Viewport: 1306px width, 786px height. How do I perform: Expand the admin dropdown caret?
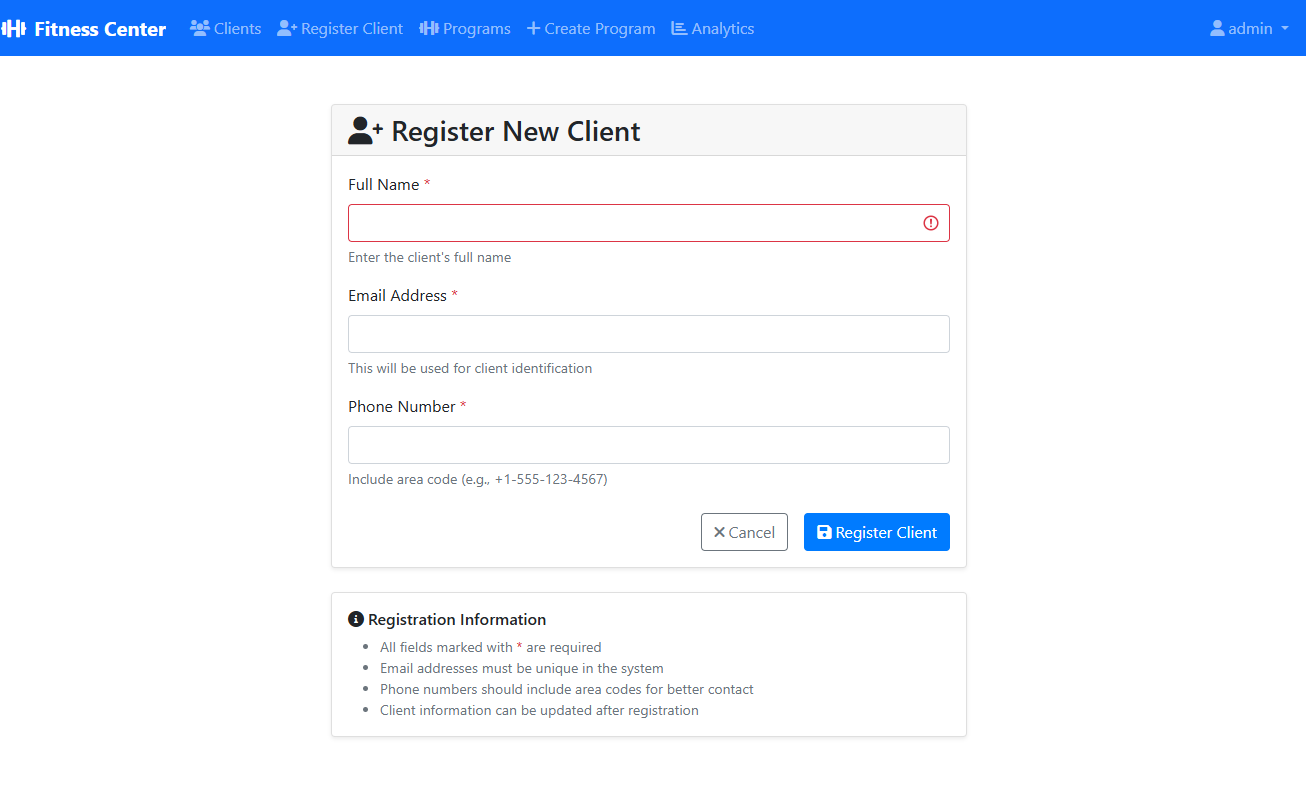click(x=1284, y=29)
